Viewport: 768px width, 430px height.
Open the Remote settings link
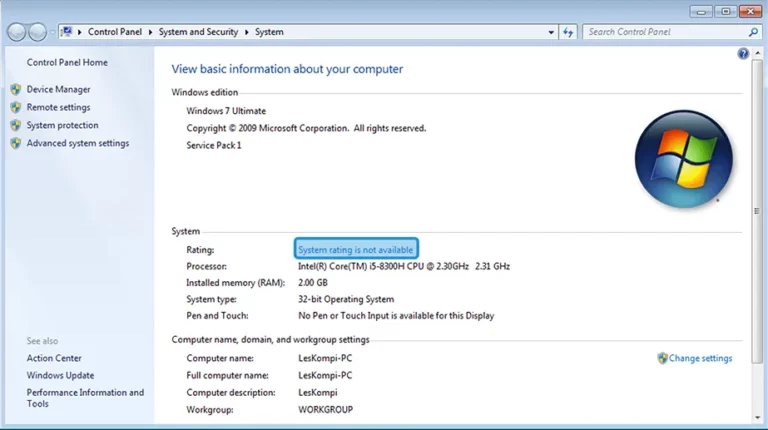(x=58, y=107)
